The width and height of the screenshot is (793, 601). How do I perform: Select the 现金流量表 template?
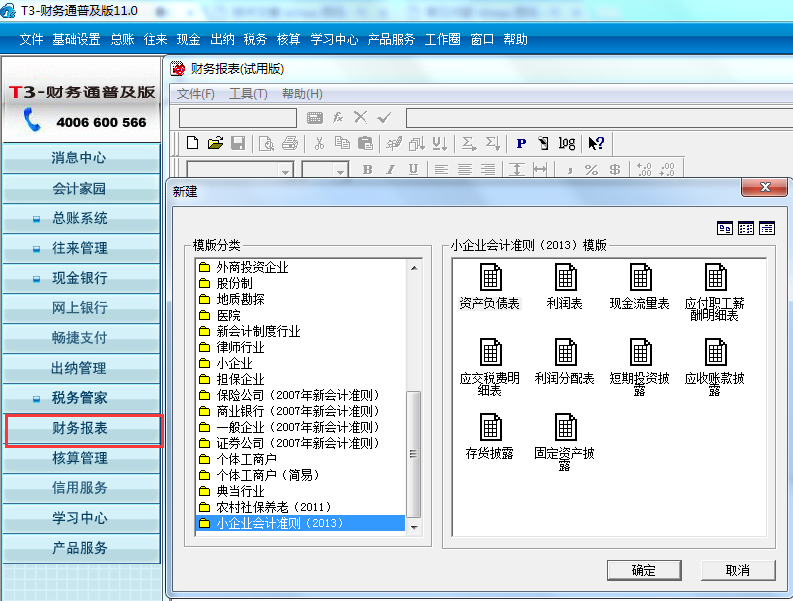click(x=640, y=286)
